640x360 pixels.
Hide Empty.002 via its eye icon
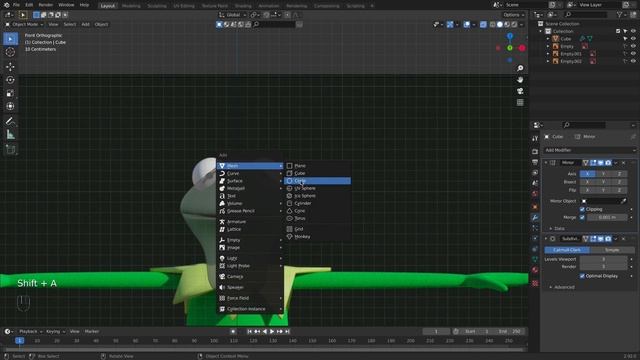tap(633, 61)
